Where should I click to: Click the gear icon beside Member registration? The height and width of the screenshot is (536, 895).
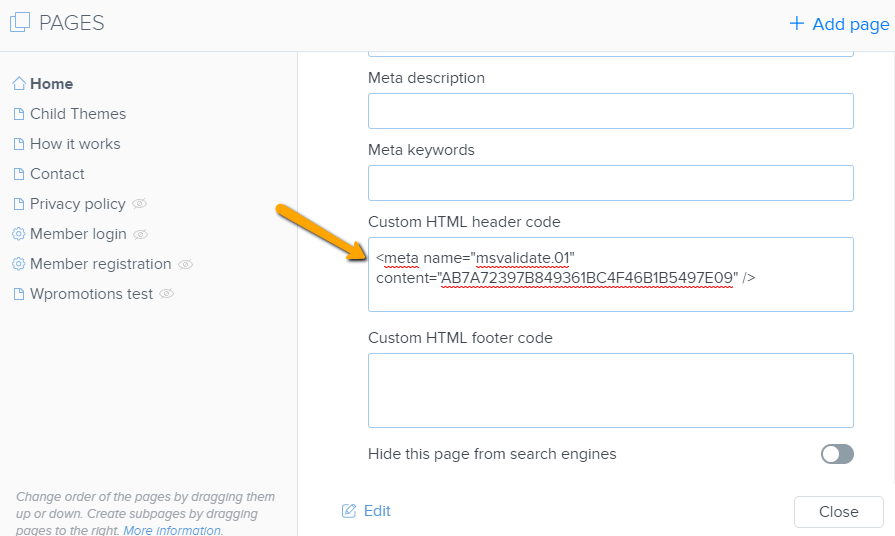19,264
